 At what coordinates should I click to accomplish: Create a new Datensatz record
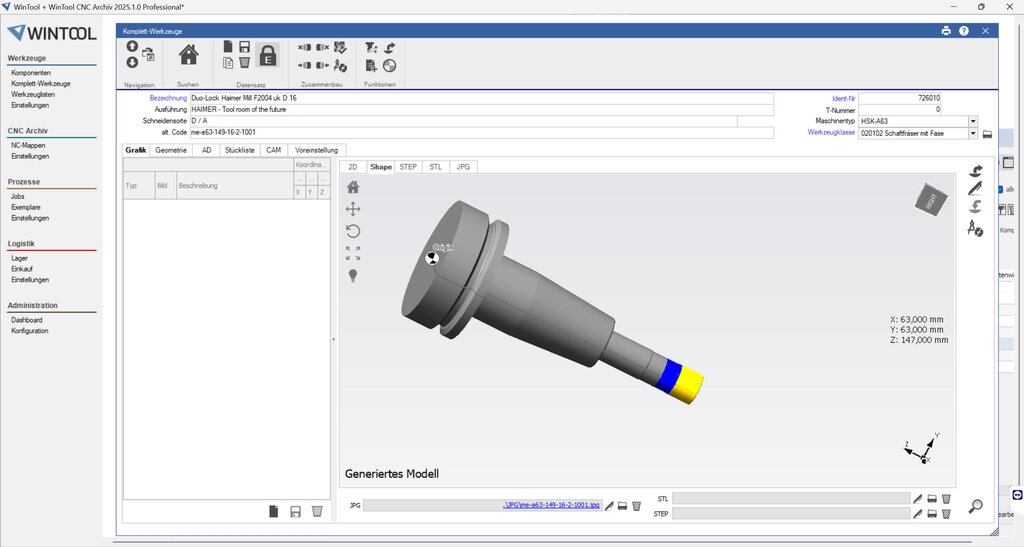(228, 46)
